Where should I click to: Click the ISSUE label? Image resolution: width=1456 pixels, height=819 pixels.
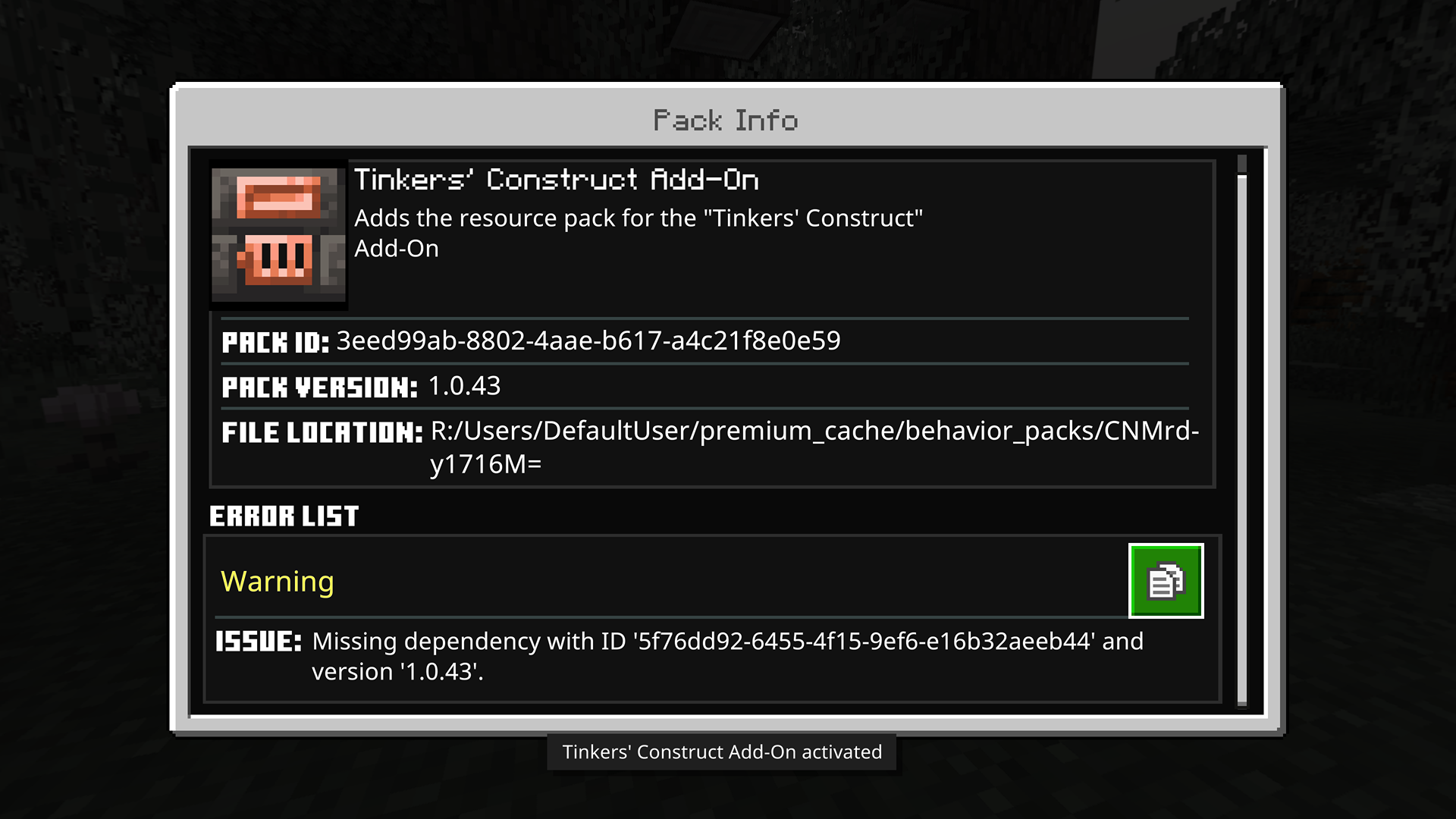pyautogui.click(x=258, y=642)
